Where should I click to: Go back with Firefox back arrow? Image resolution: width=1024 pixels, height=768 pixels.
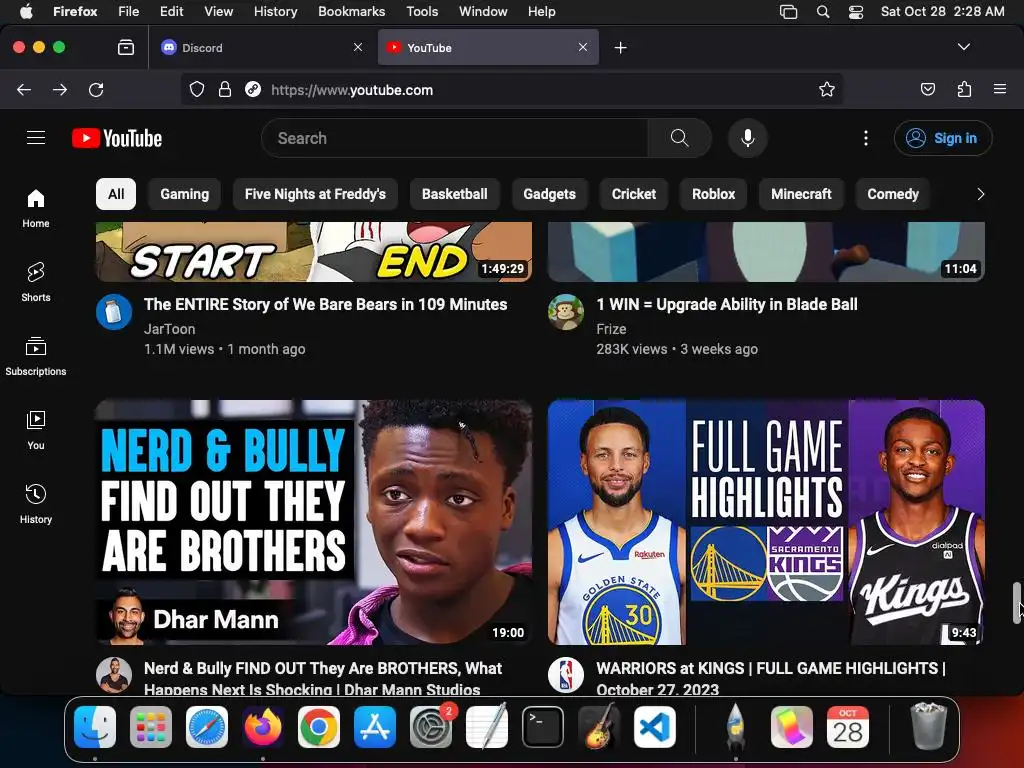[x=24, y=89]
